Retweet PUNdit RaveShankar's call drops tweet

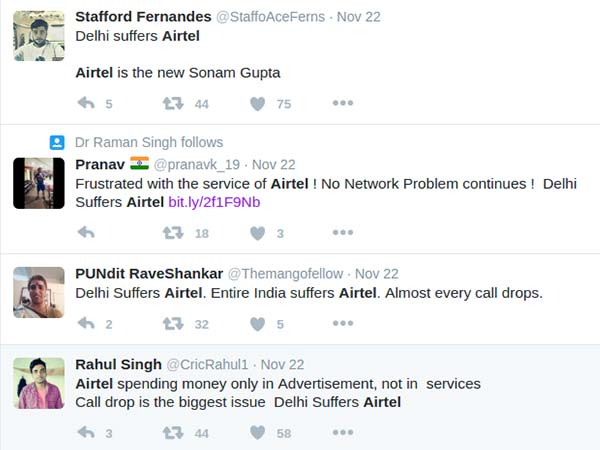[x=173, y=324]
